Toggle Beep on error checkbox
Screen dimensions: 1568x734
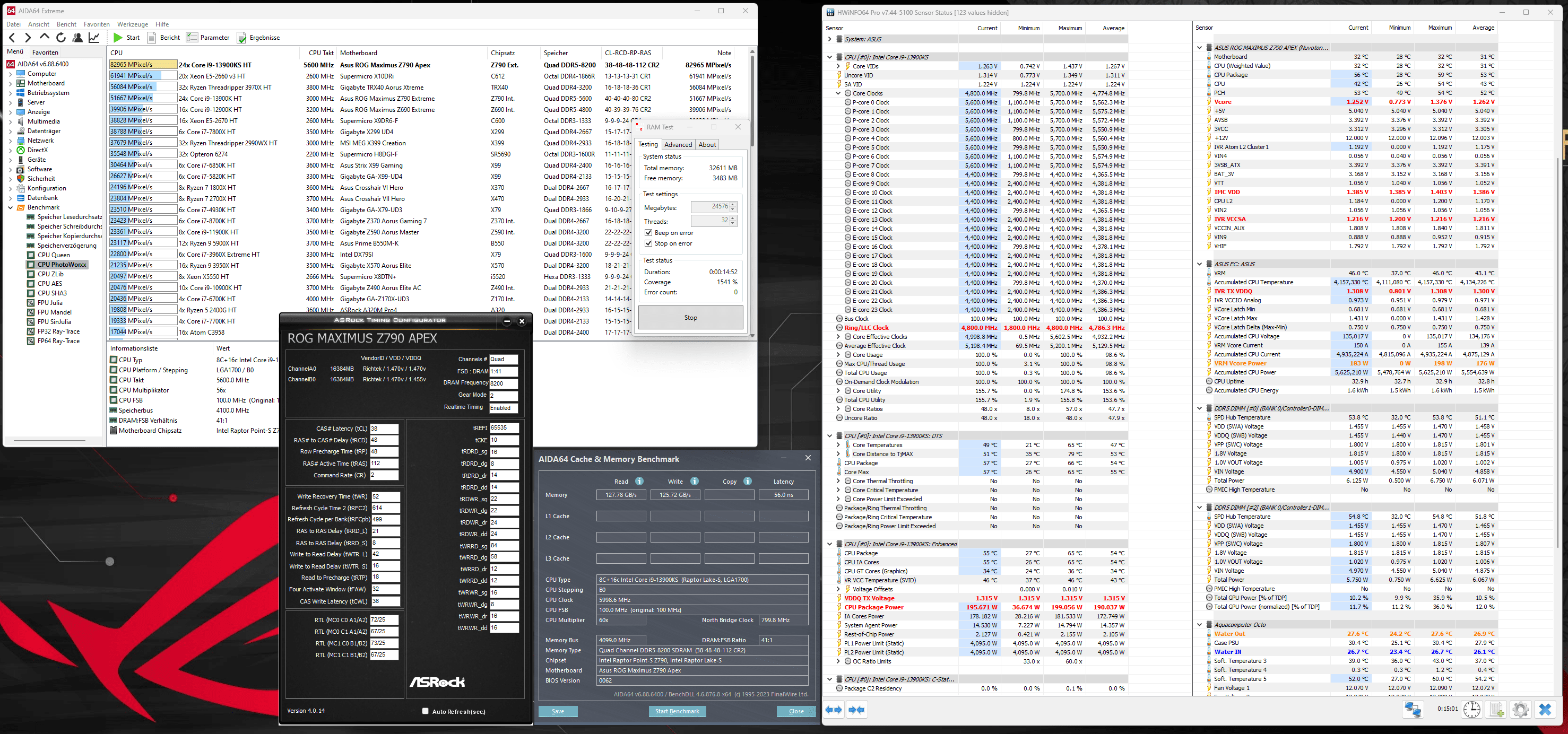tap(648, 233)
